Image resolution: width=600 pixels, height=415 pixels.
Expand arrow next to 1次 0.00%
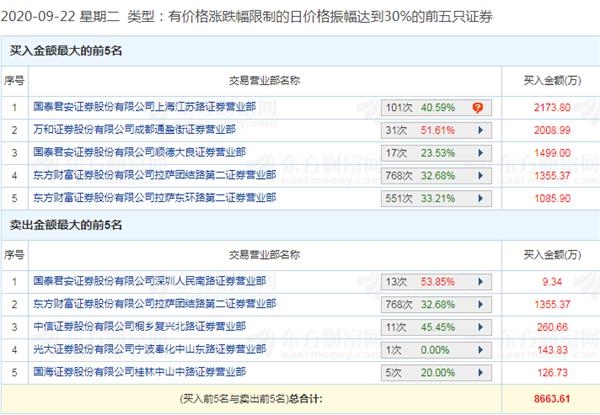[481, 350]
